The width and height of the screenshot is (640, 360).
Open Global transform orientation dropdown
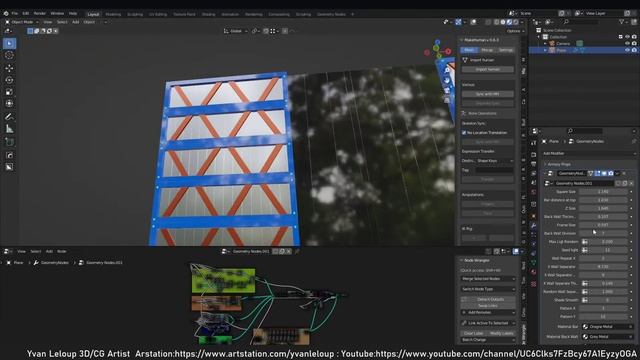click(236, 31)
